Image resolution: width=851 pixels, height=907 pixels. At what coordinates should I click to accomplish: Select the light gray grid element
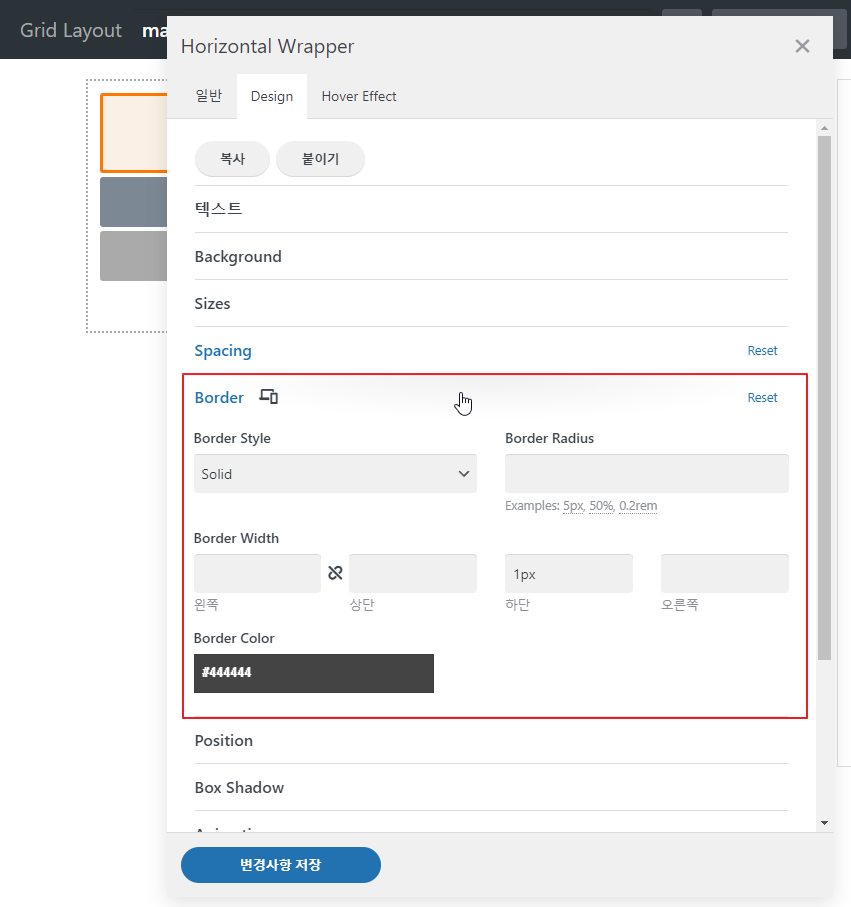pyautogui.click(x=134, y=256)
